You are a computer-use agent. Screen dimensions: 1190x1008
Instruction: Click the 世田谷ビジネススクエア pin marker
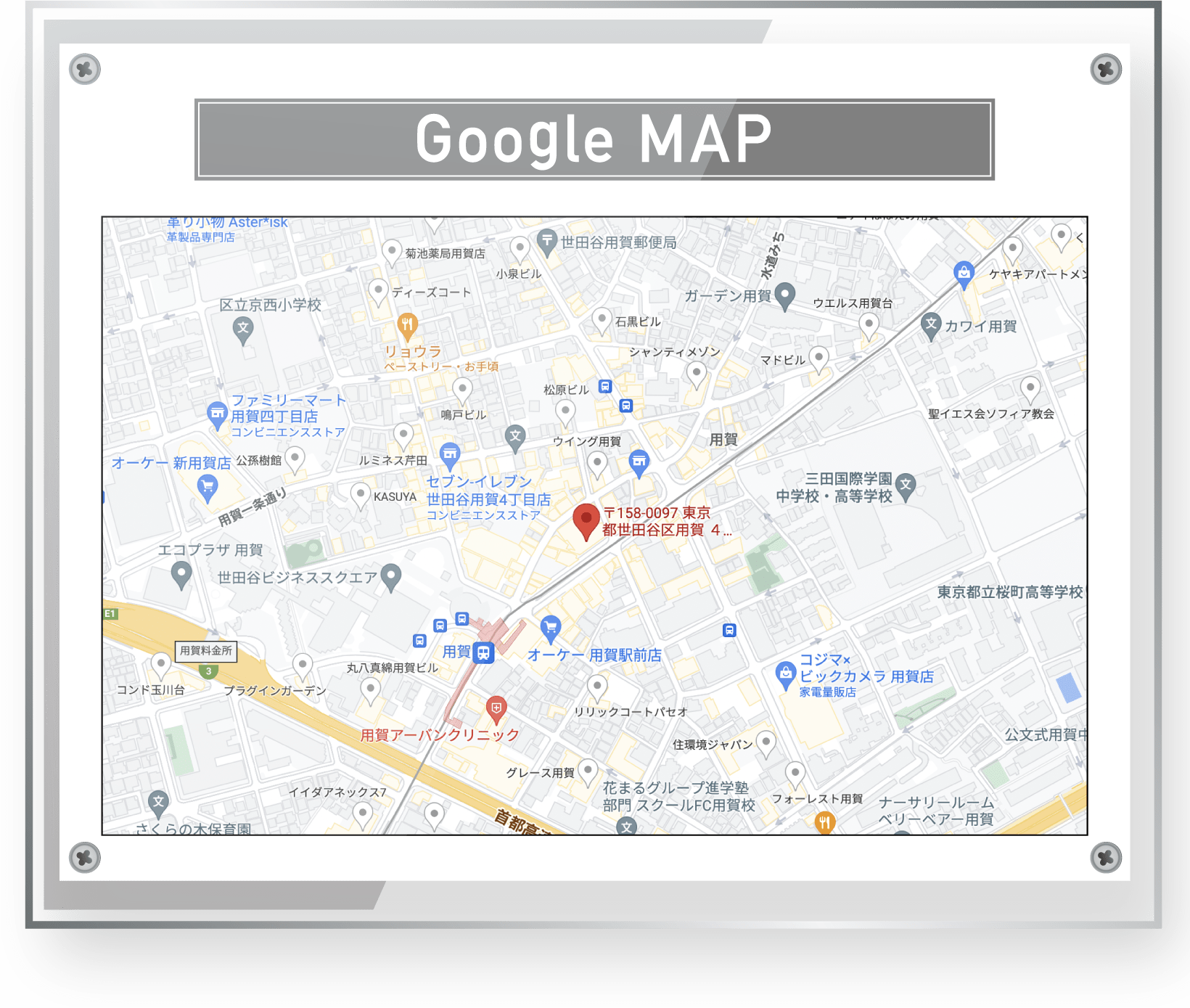[x=391, y=578]
